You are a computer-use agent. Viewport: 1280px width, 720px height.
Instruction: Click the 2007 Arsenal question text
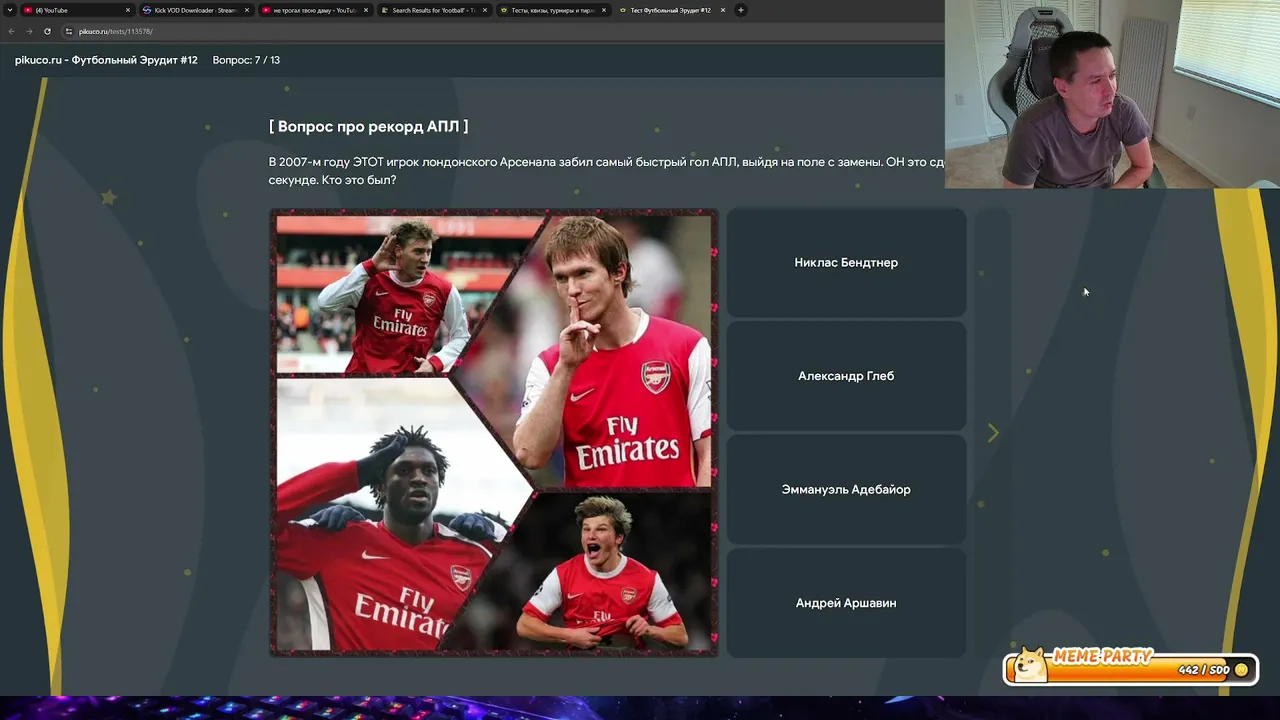(x=606, y=171)
